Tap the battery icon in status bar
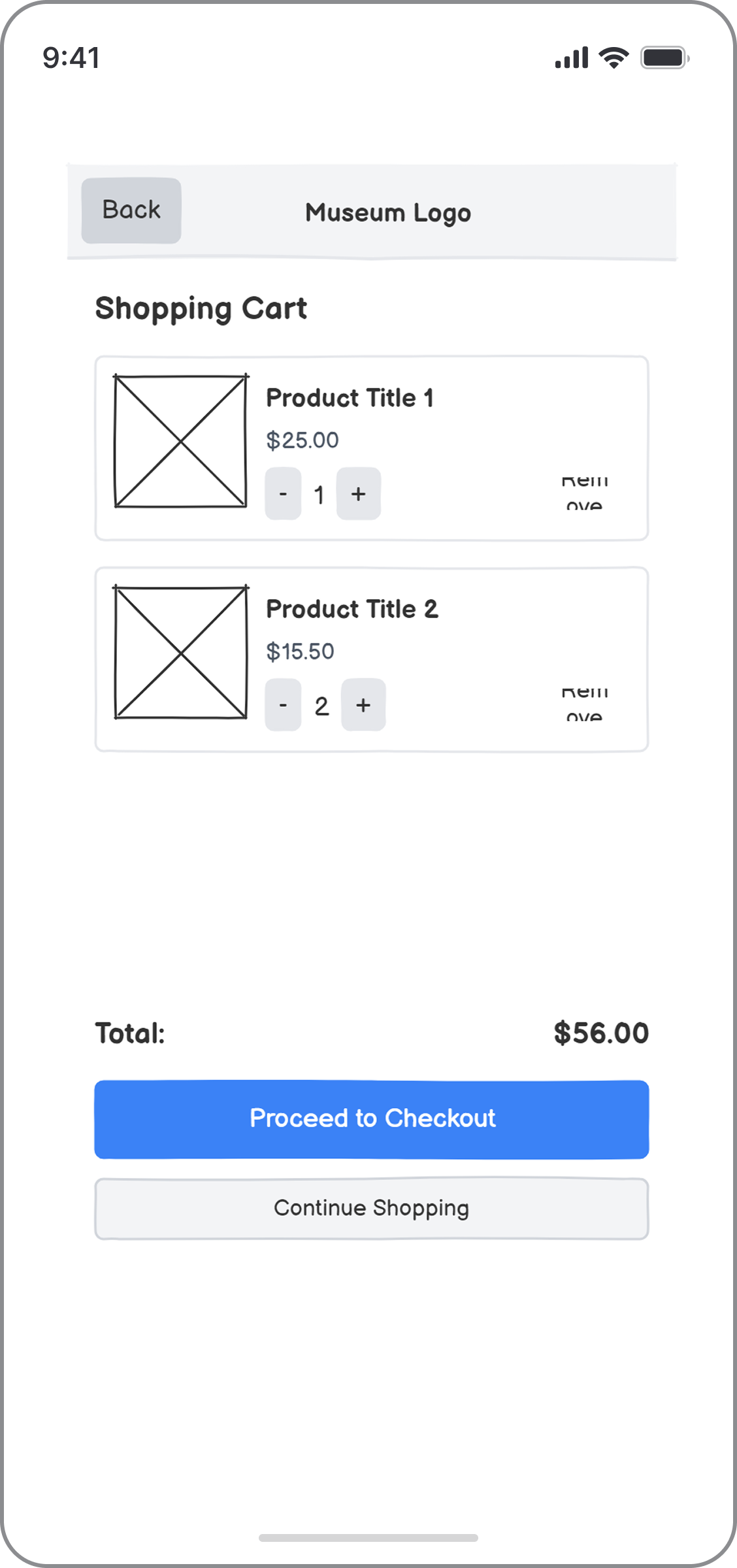 (x=664, y=58)
